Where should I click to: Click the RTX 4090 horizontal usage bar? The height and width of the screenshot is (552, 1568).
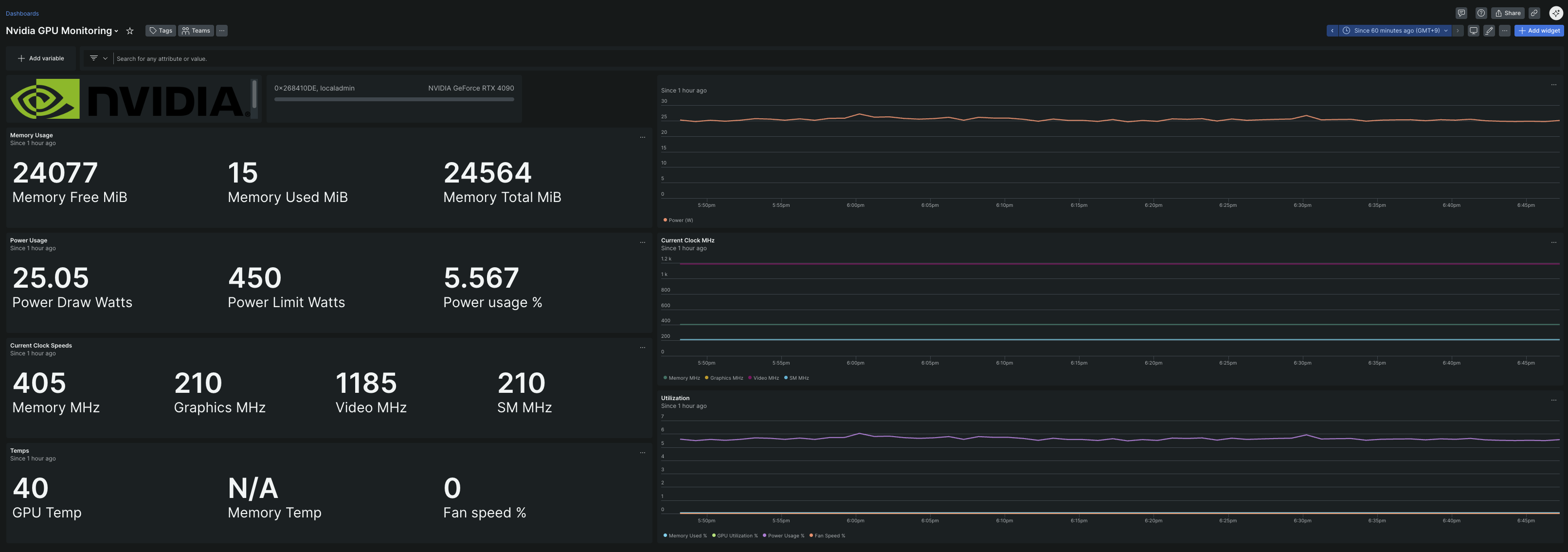tap(394, 99)
